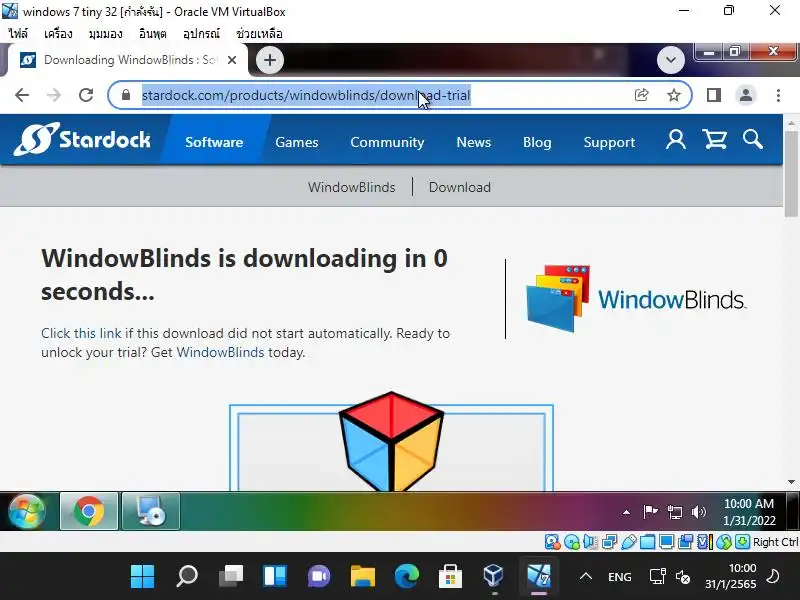Viewport: 800px width, 600px height.
Task: Open Stardock site search magnifier
Action: coord(753,139)
